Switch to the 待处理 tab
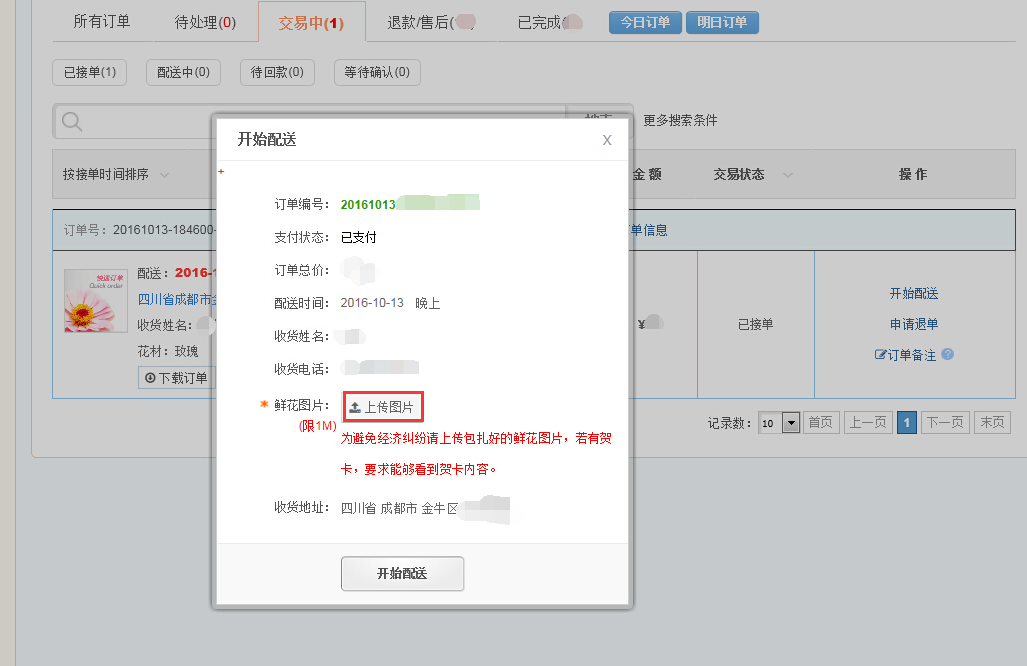Screen dimensions: 1027x666 pos(205,22)
